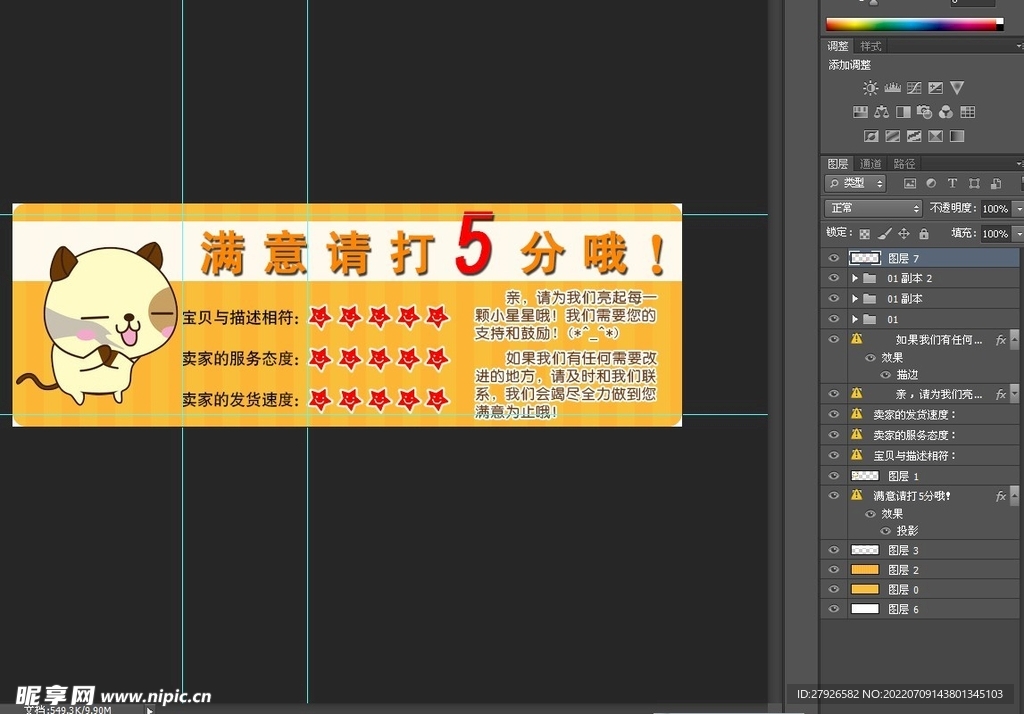The width and height of the screenshot is (1024, 714).
Task: Lock layer position with move icon
Action: [904, 233]
